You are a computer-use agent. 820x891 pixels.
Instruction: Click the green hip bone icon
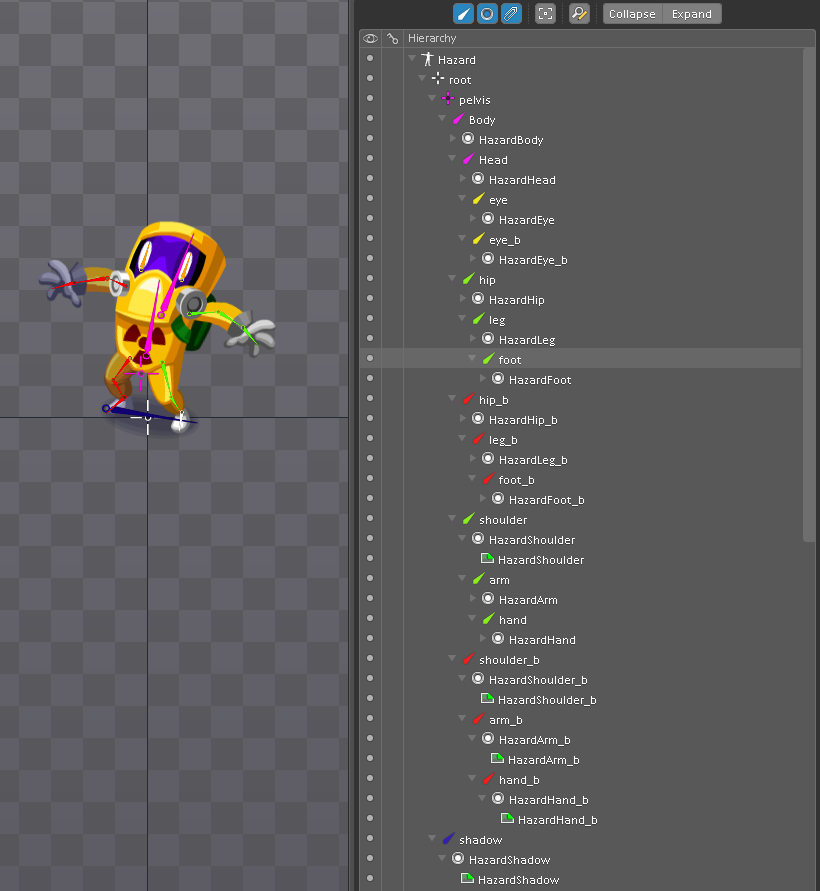point(468,279)
